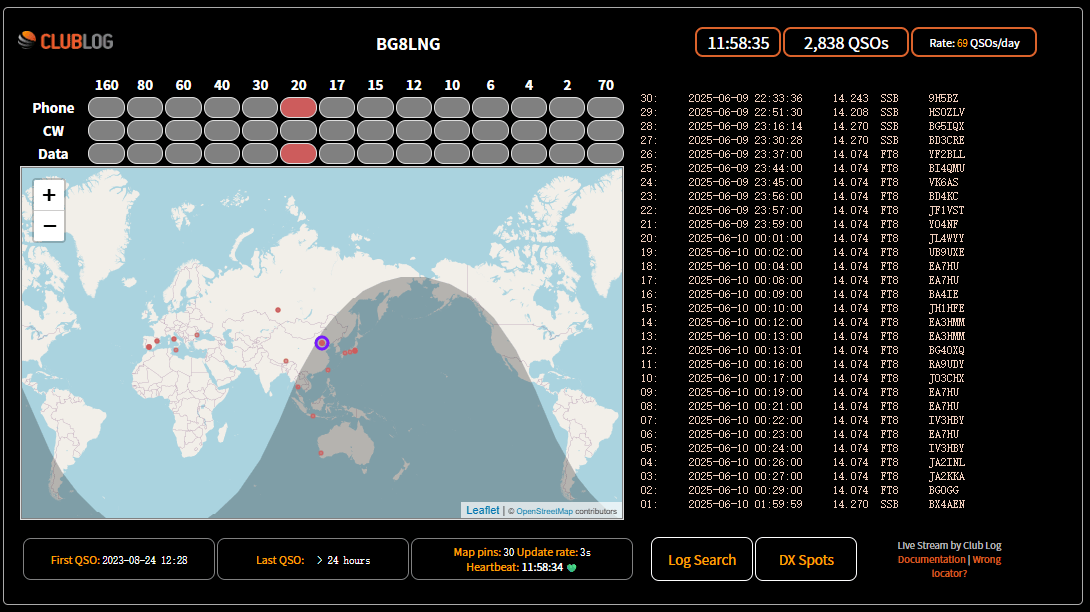The width and height of the screenshot is (1090, 612).
Task: Select log row 27 callsign BD3CRE
Action: 946,140
